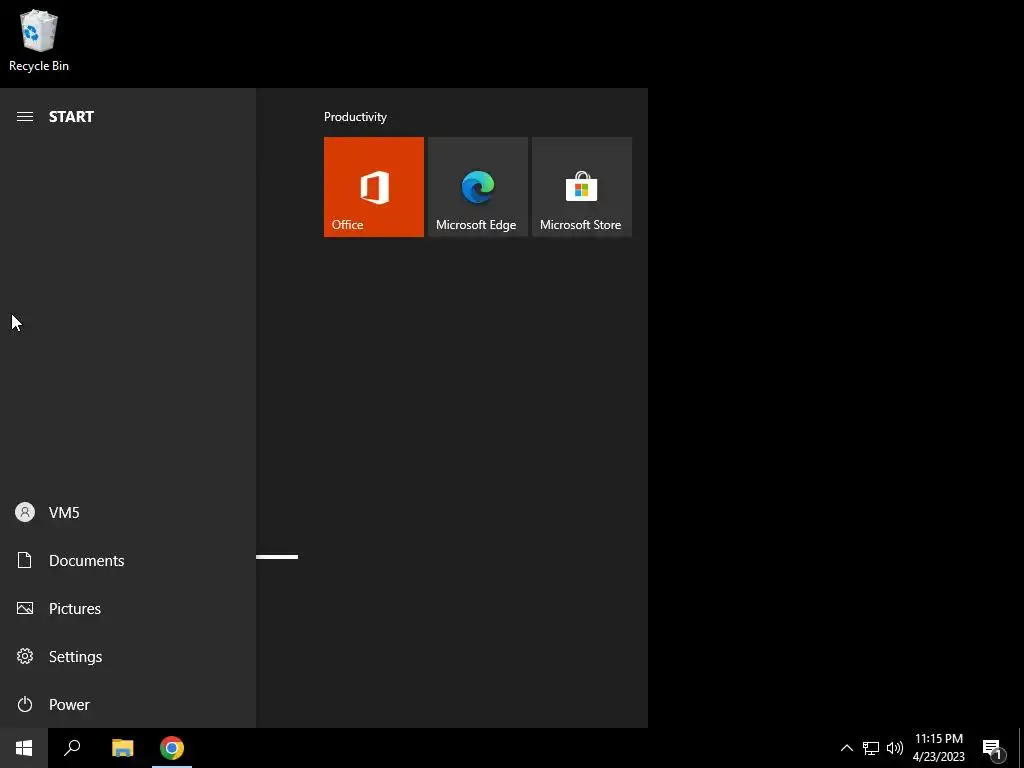
Task: Collapse the Start hamburger menu
Action: (x=25, y=117)
